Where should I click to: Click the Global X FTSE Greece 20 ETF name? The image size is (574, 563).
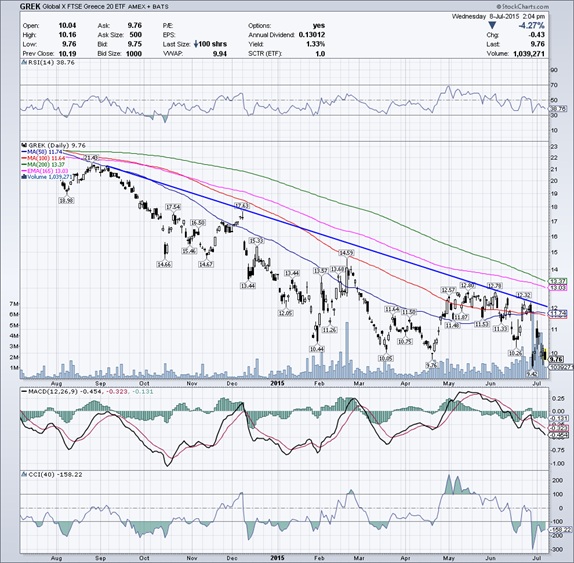pos(84,7)
